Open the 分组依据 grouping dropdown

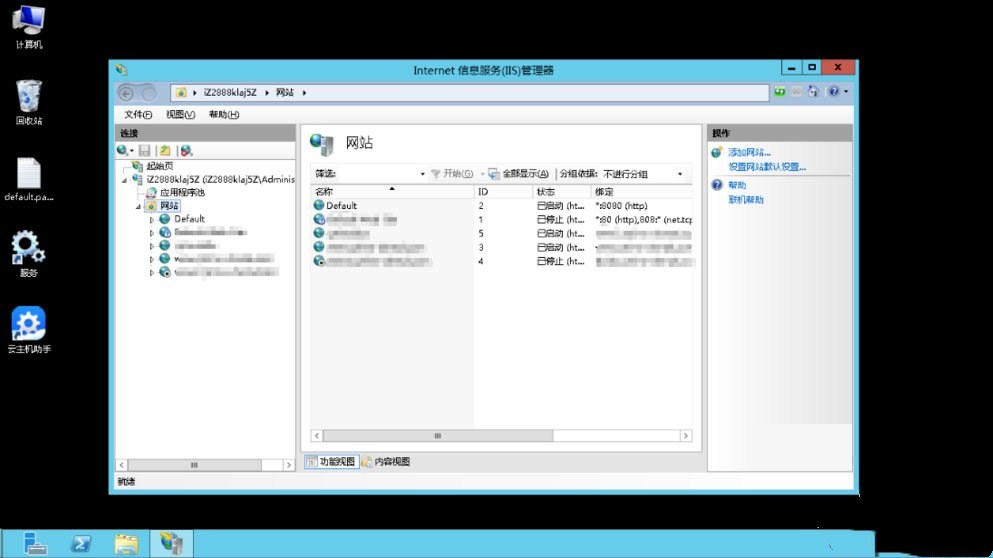click(x=680, y=174)
